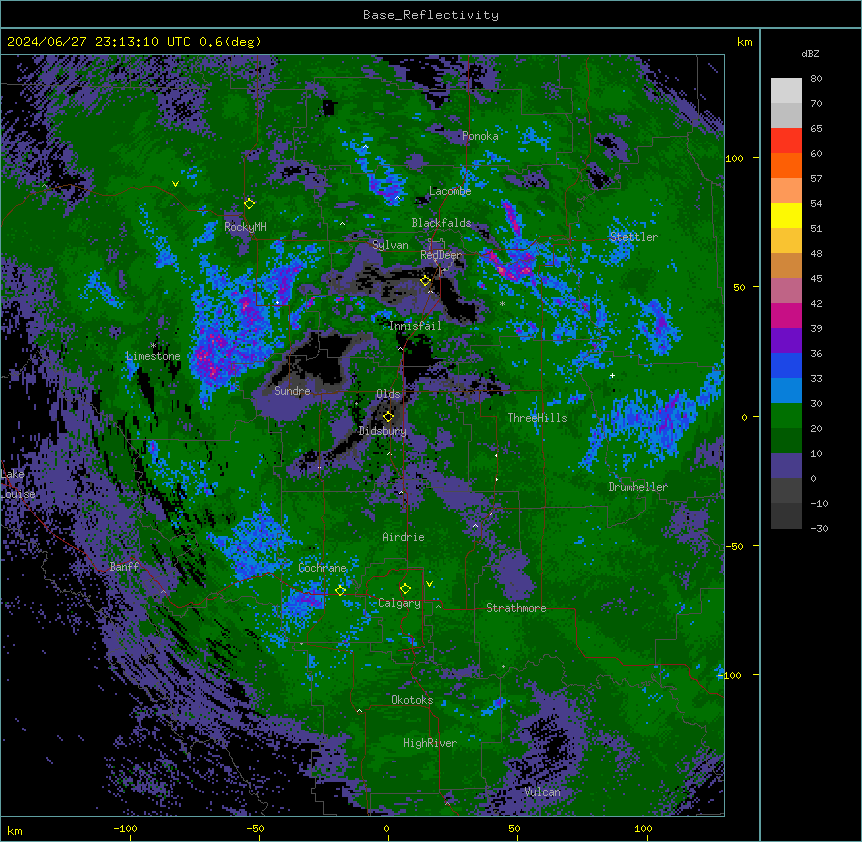Click the Banff label
The image size is (862, 842).
[124, 567]
